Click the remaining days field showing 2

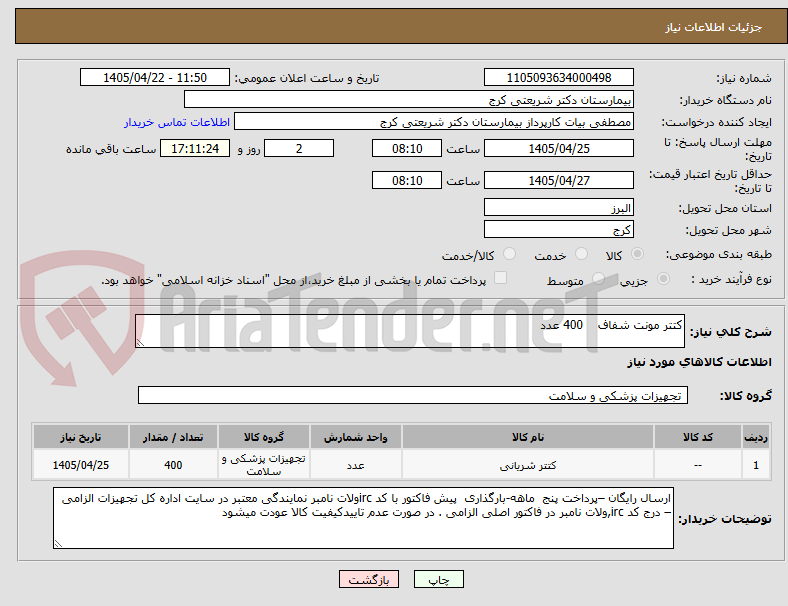tap(299, 148)
